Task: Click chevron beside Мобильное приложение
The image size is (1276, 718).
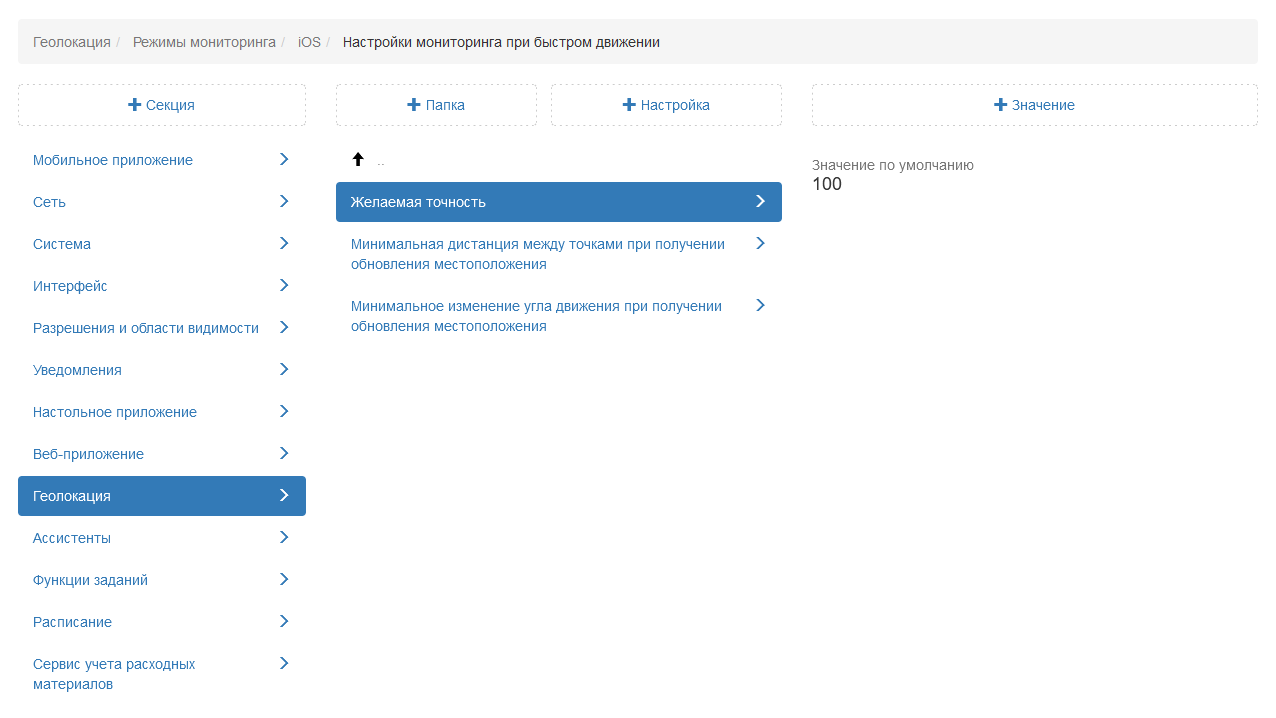Action: point(284,159)
